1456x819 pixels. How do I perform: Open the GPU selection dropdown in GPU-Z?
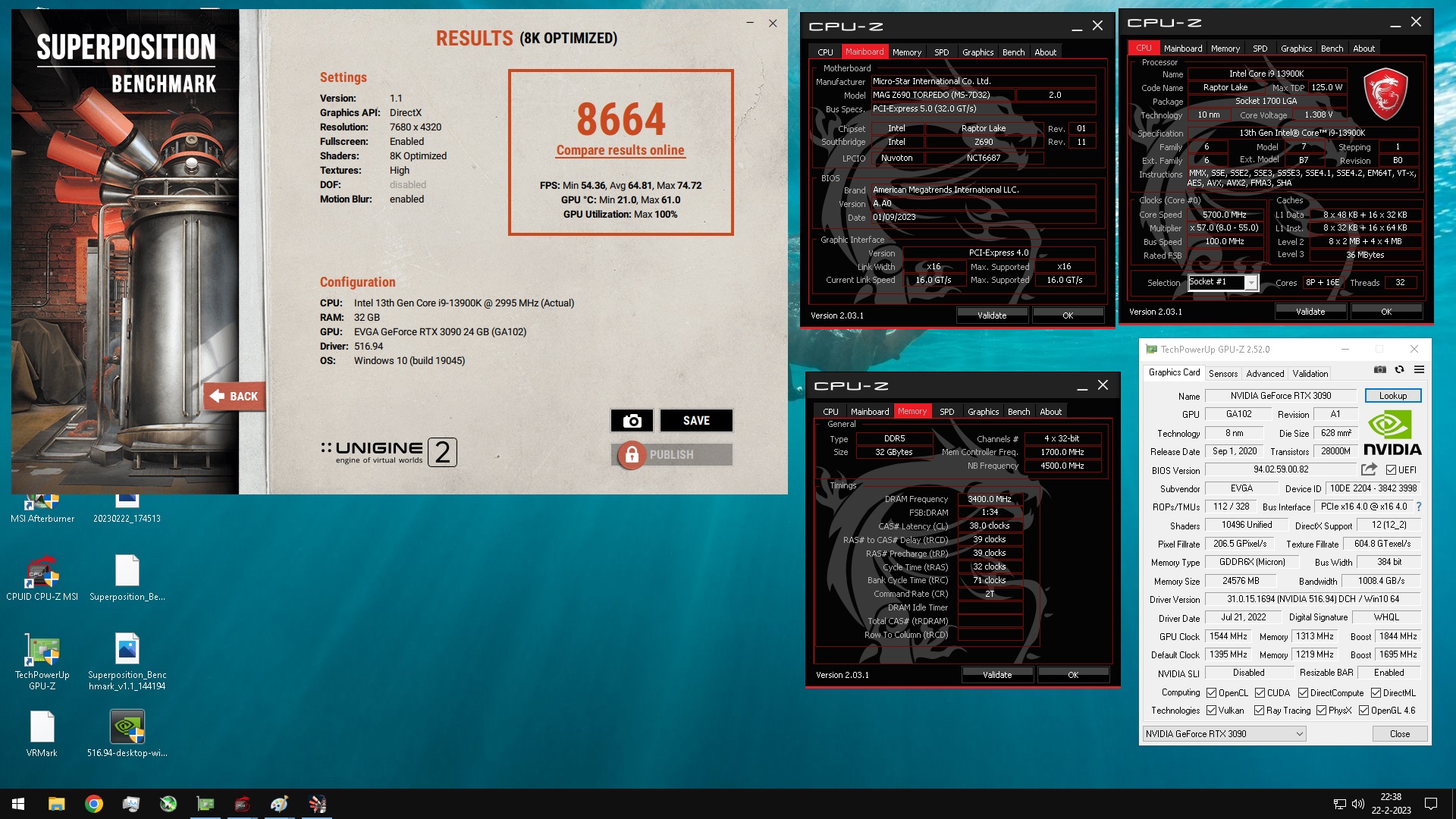(1225, 734)
